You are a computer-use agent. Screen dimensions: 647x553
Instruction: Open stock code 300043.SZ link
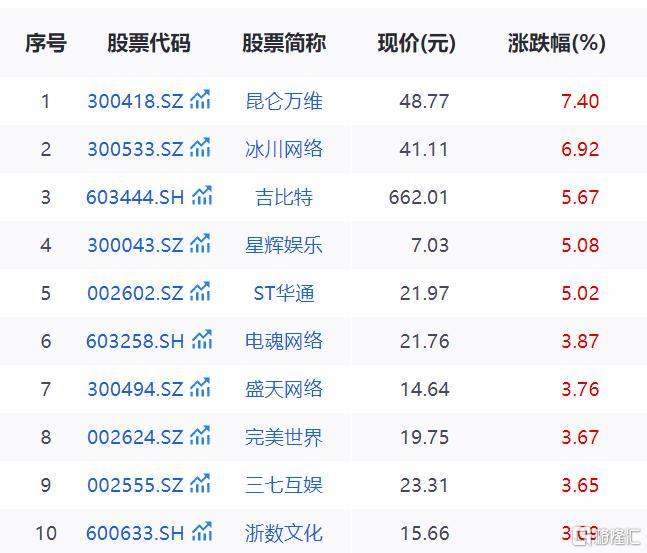click(135, 245)
